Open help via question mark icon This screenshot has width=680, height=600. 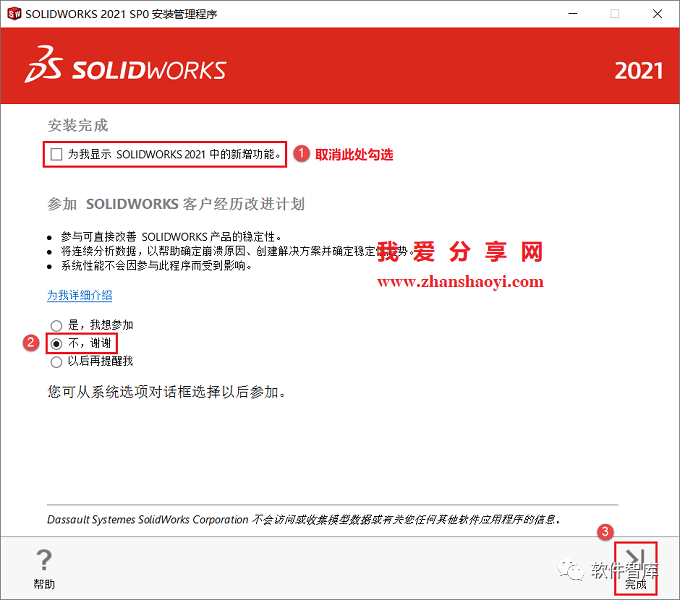click(x=44, y=560)
